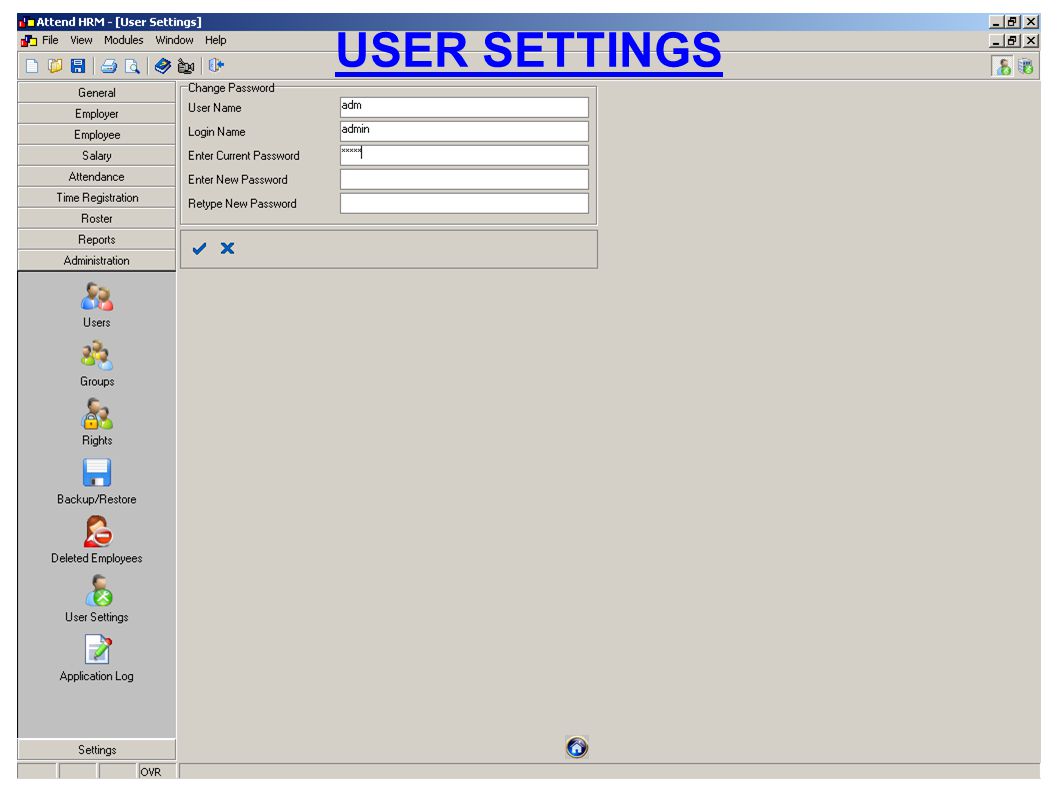Screen dimensions: 1058x793
Task: Click the Enter New Password field
Action: (x=464, y=180)
